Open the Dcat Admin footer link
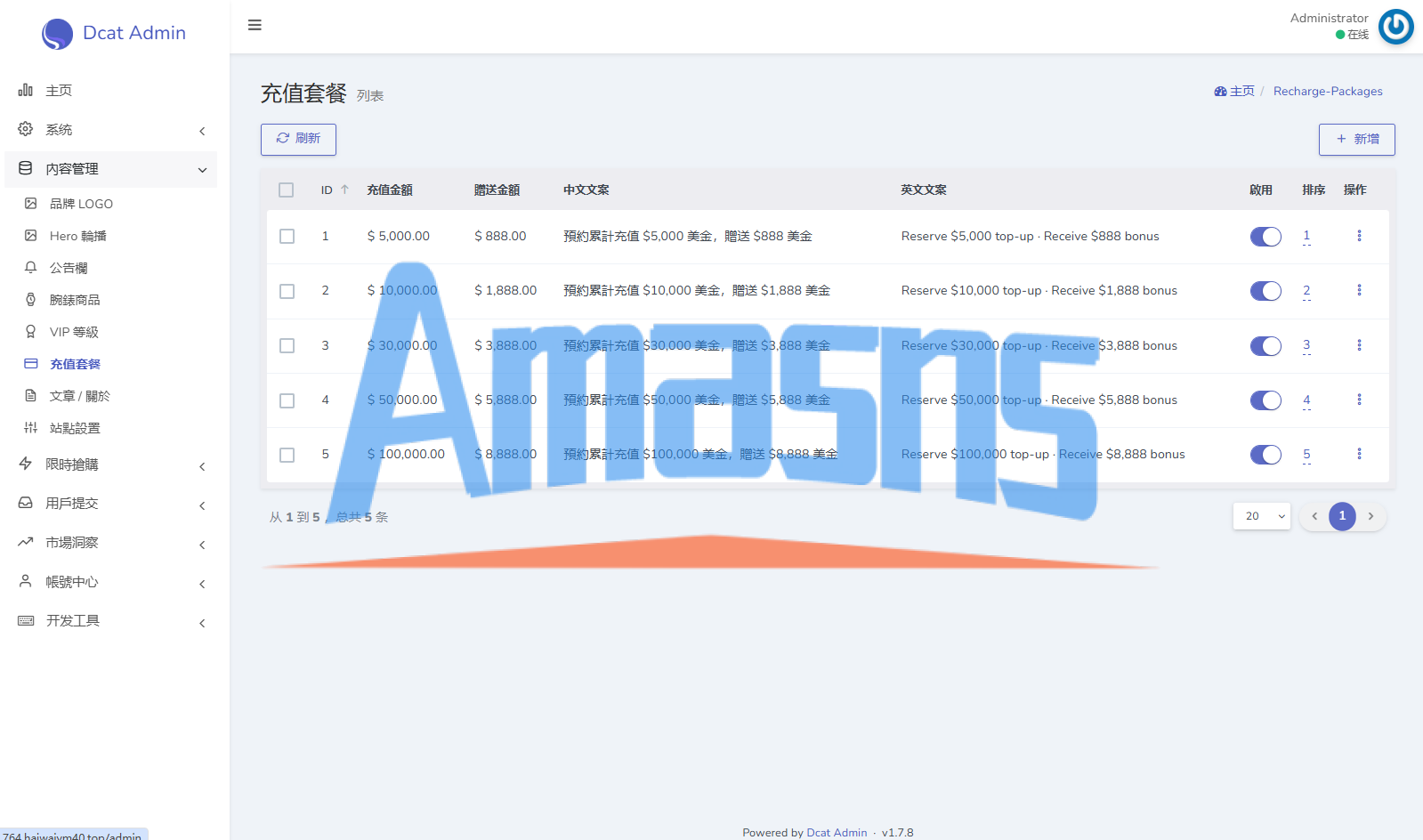 coord(837,833)
